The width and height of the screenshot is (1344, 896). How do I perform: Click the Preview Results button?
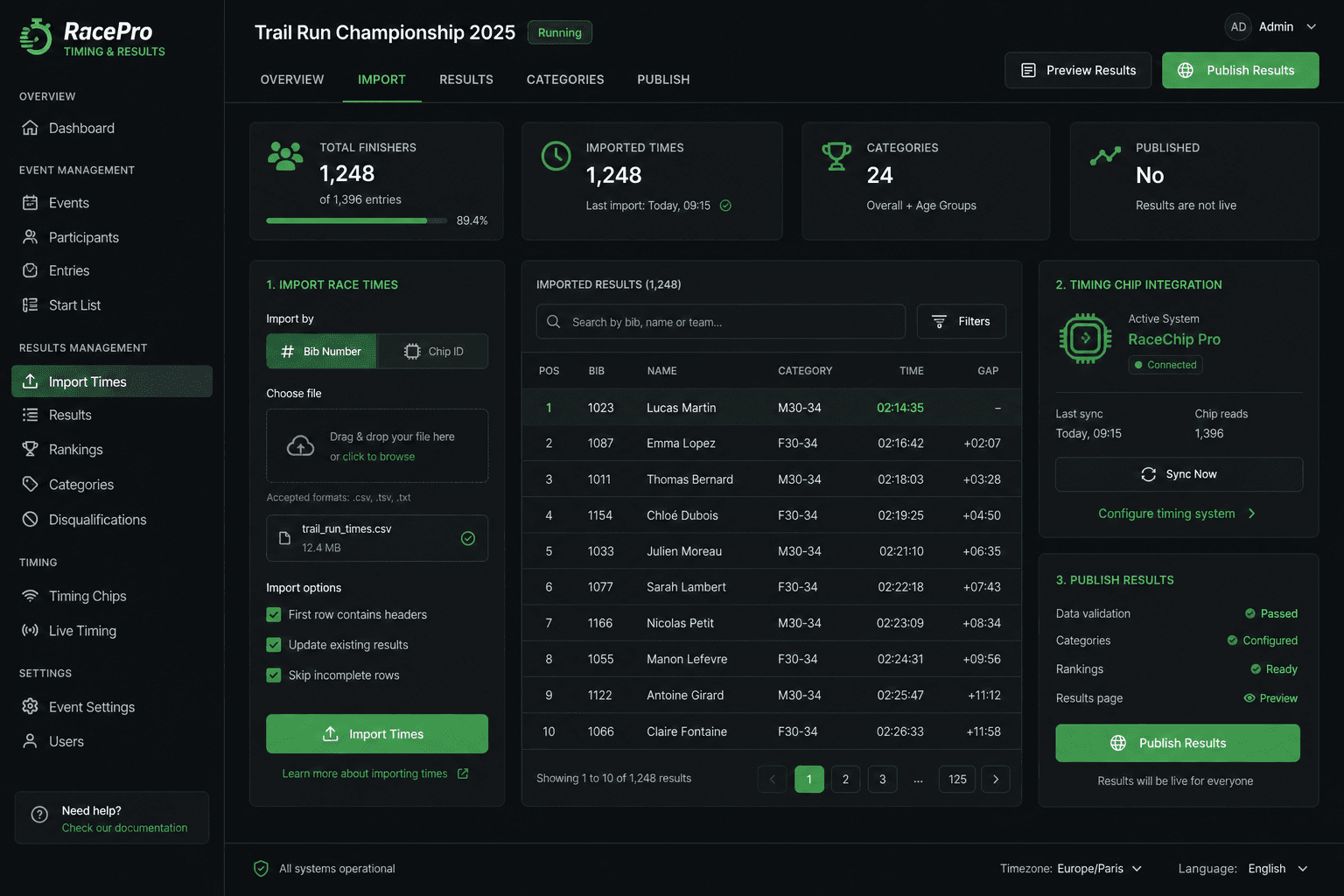point(1078,70)
